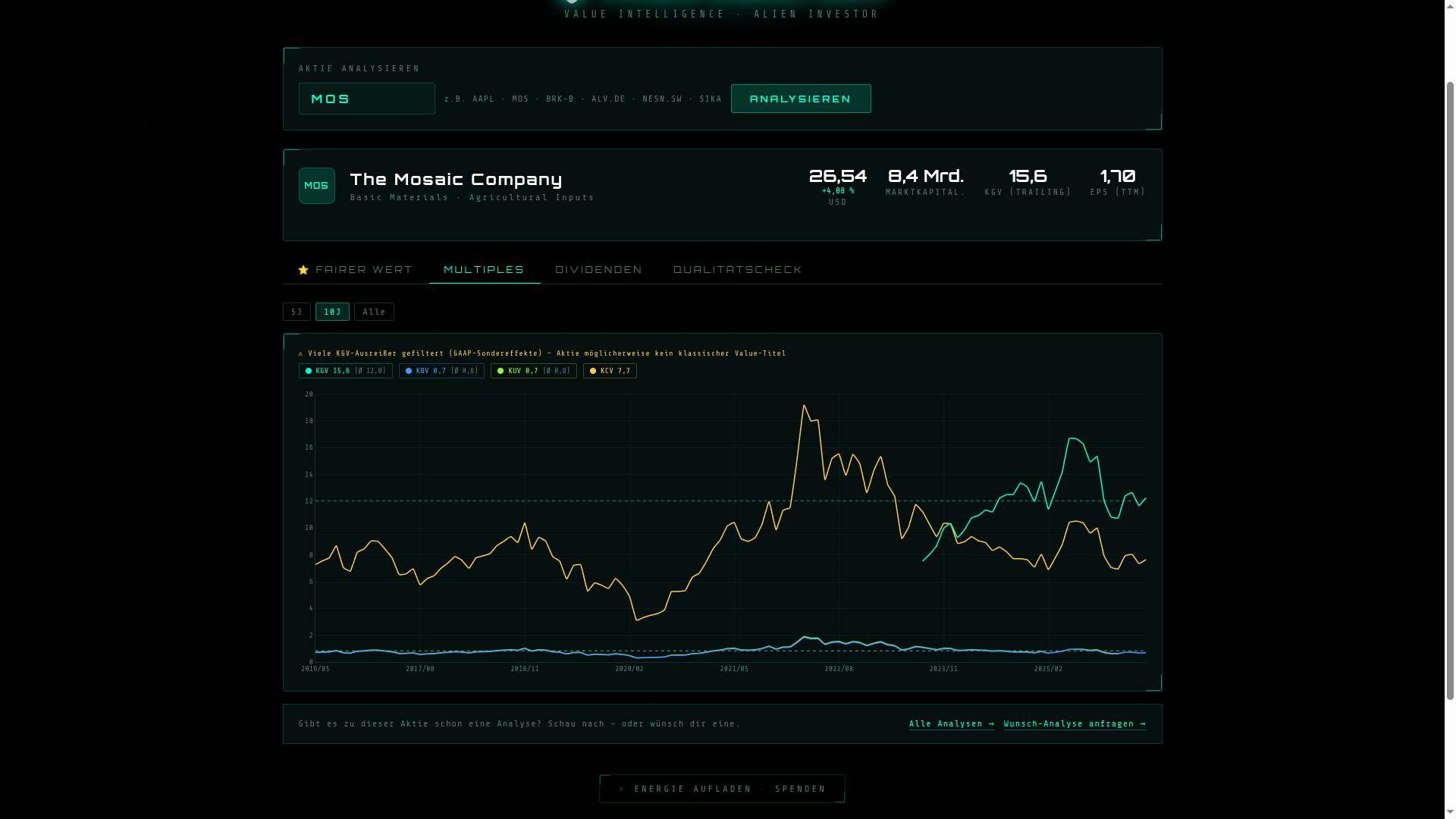
Task: Click the star icon on Fairer Wert tab
Action: 303,270
